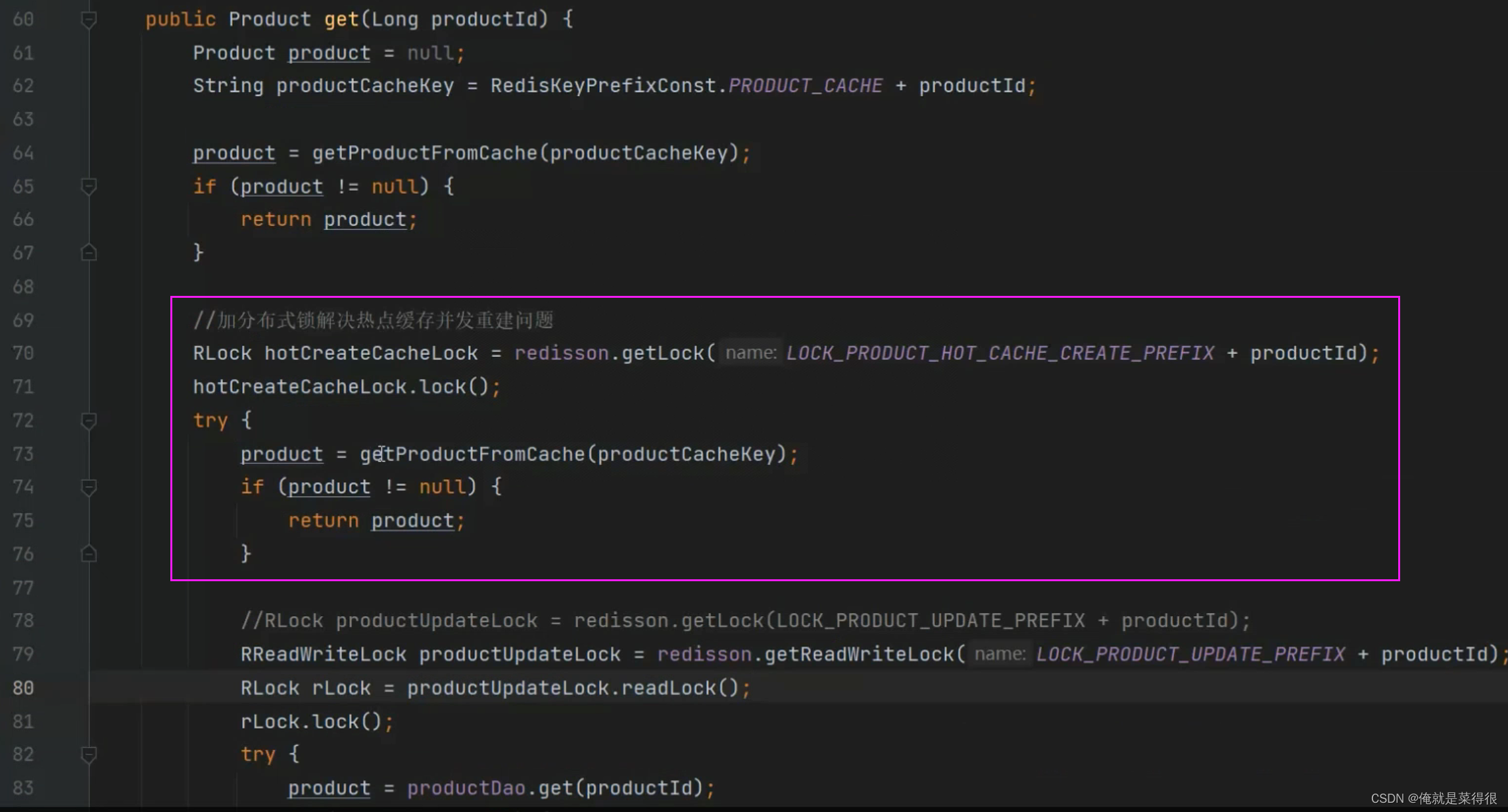Collapse the try block fold marker at line 82
Screen dimensions: 1508x812
(x=89, y=754)
